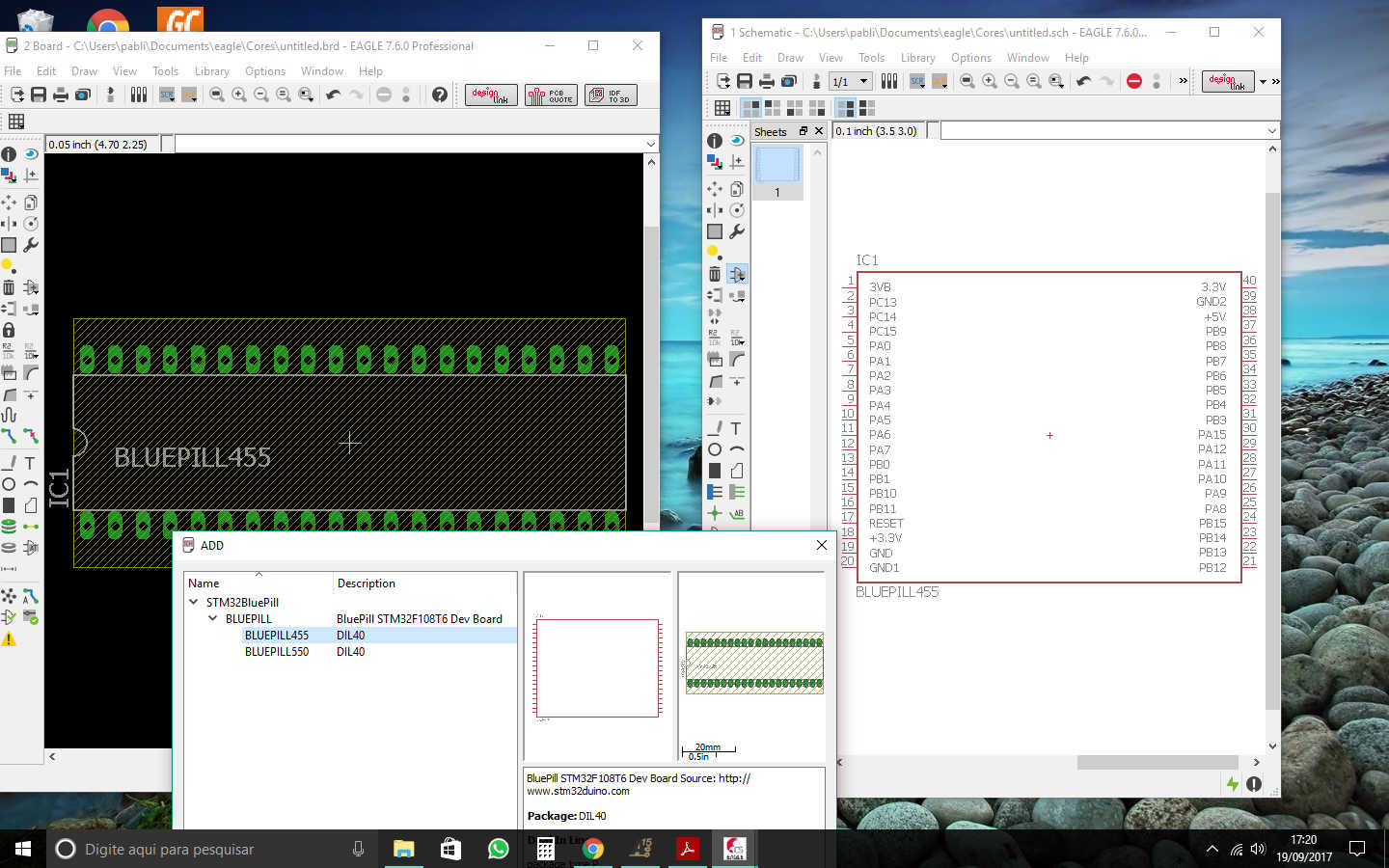1389x868 pixels.
Task: Open CAM processor icon in Board toolbar
Action: pos(83,95)
